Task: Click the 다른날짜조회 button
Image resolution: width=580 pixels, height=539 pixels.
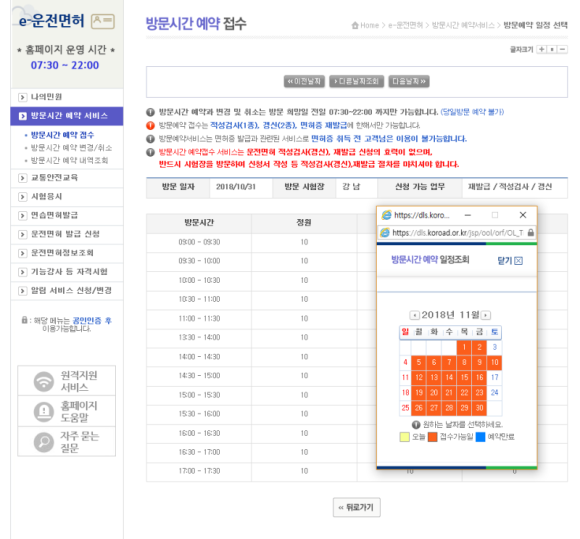Action: tap(356, 81)
